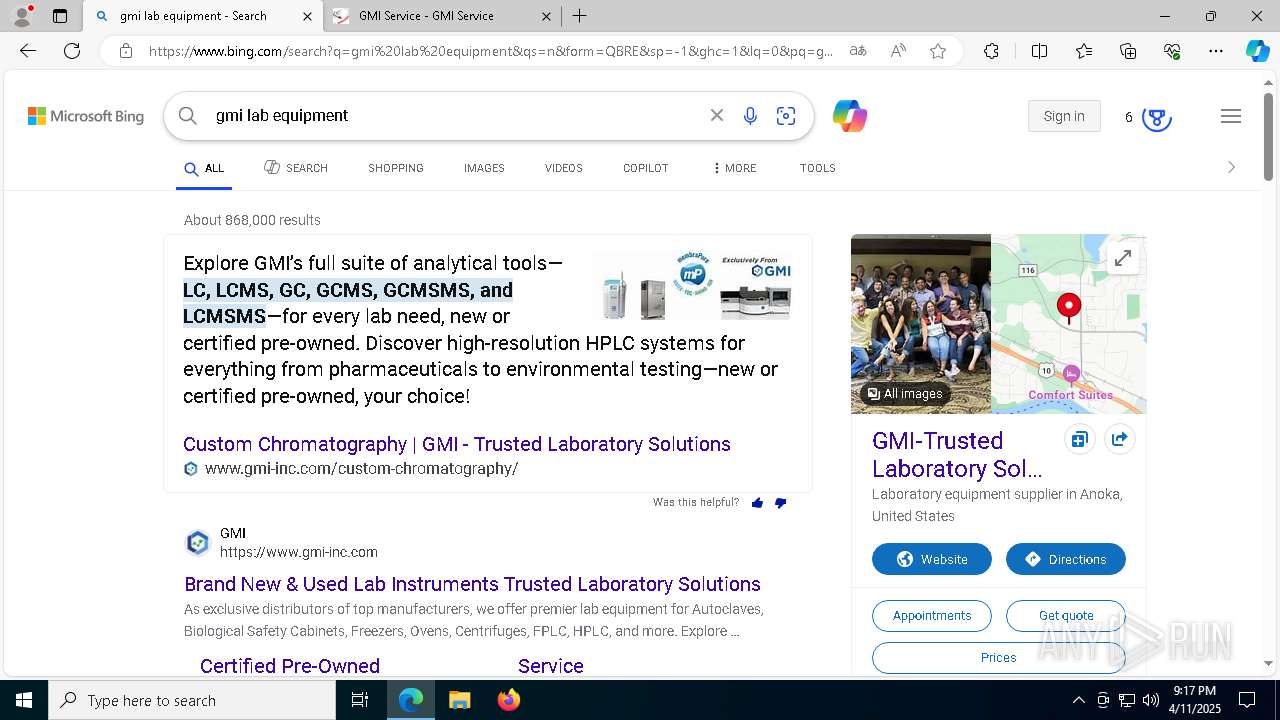This screenshot has width=1280, height=720.
Task: Open the gmi-inc.com custom-chromatography URL
Action: [x=361, y=469]
